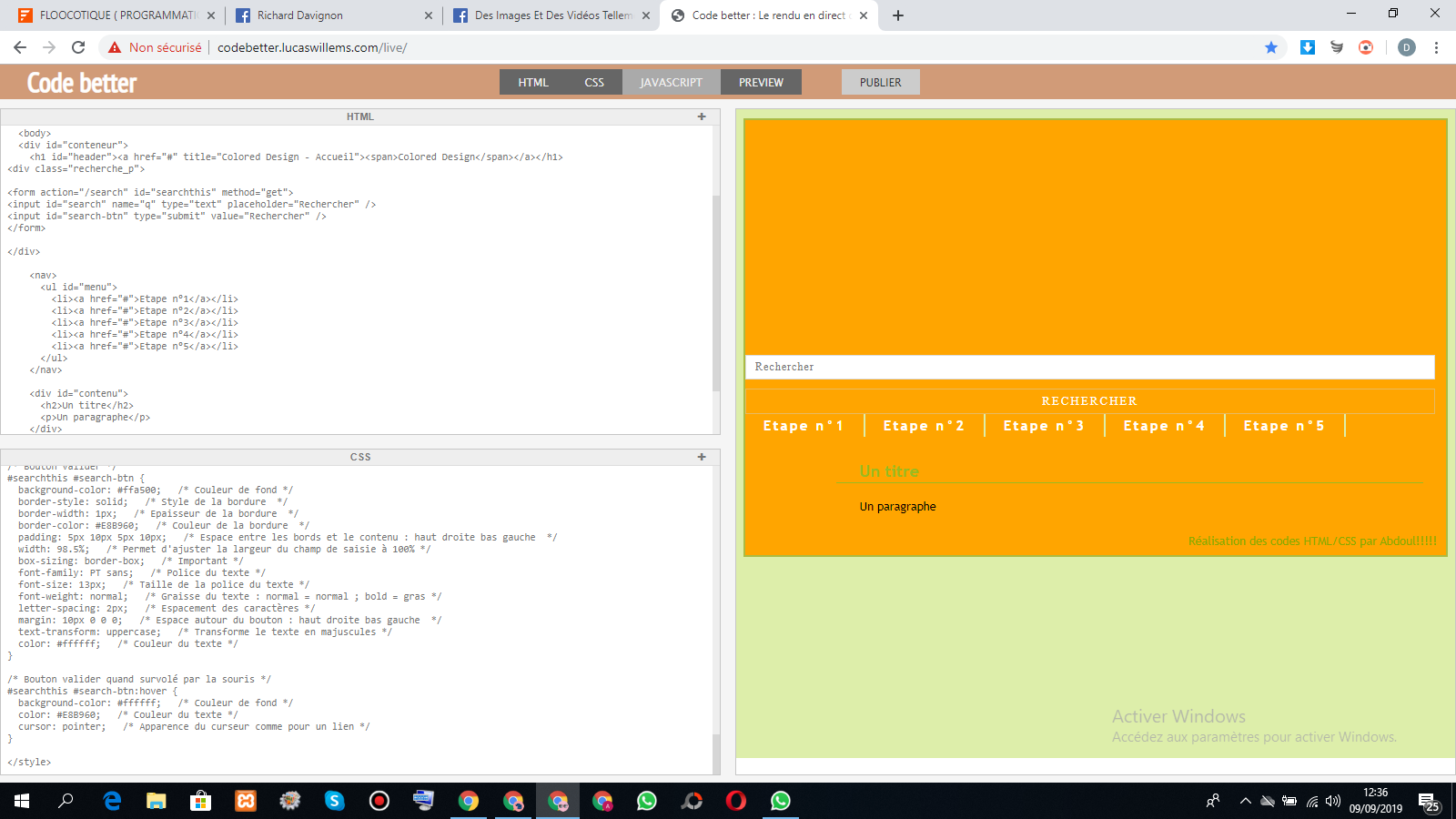Viewport: 1456px width, 819px height.
Task: Click the Not Secure warning icon
Action: (x=115, y=47)
